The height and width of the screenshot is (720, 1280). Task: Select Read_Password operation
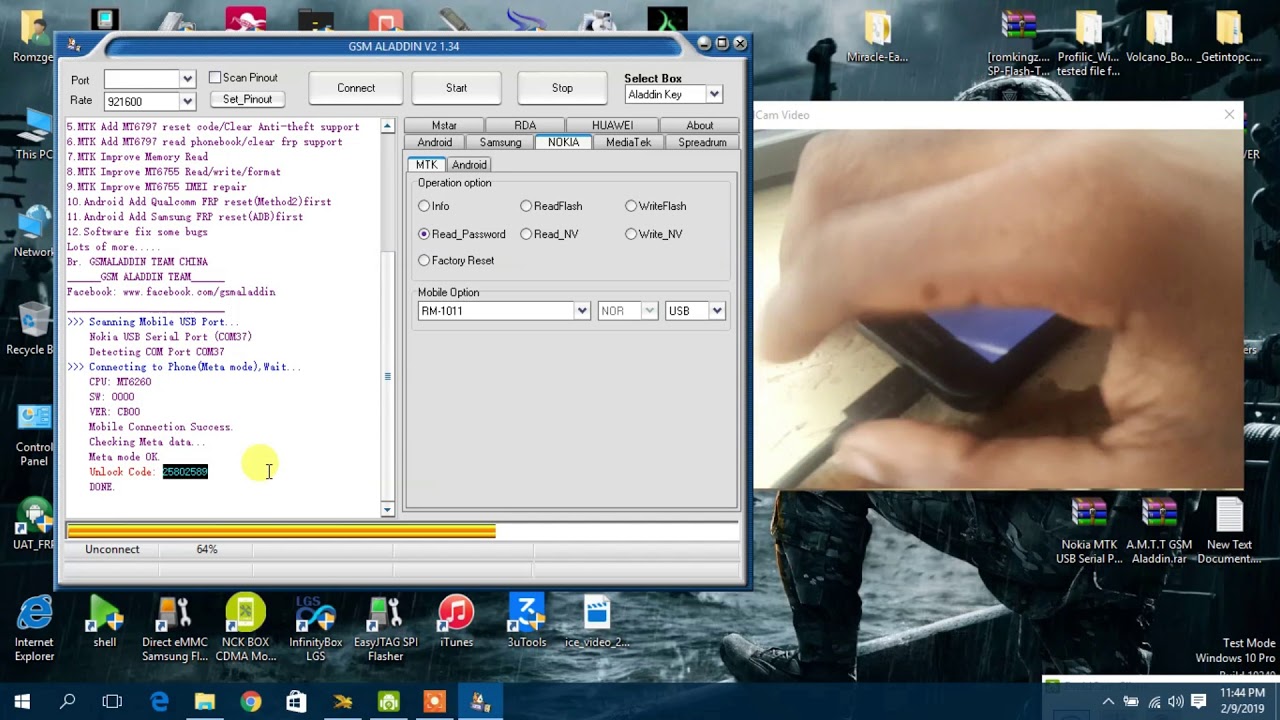[424, 234]
